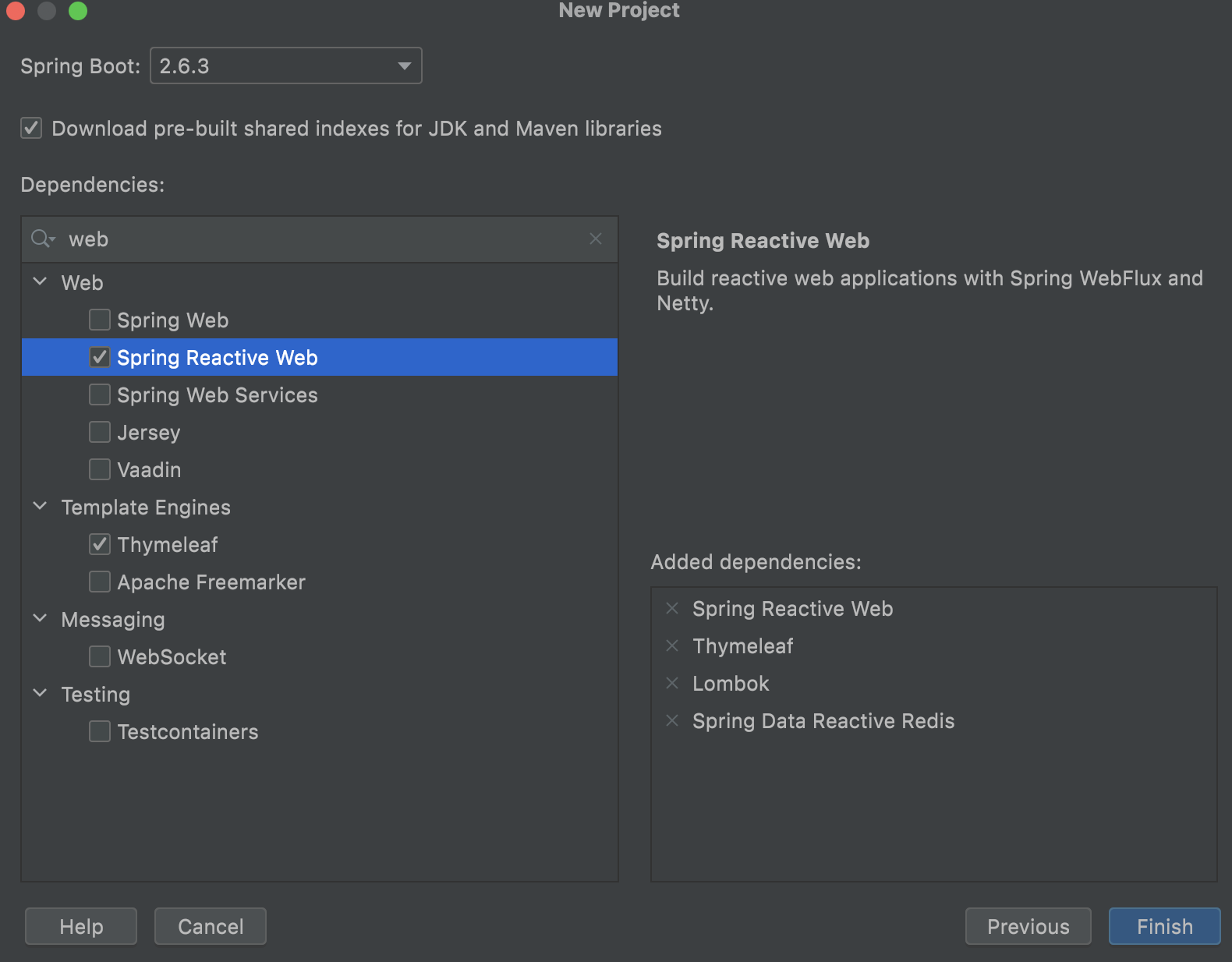Click the Help button
This screenshot has width=1232, height=962.
[81, 926]
